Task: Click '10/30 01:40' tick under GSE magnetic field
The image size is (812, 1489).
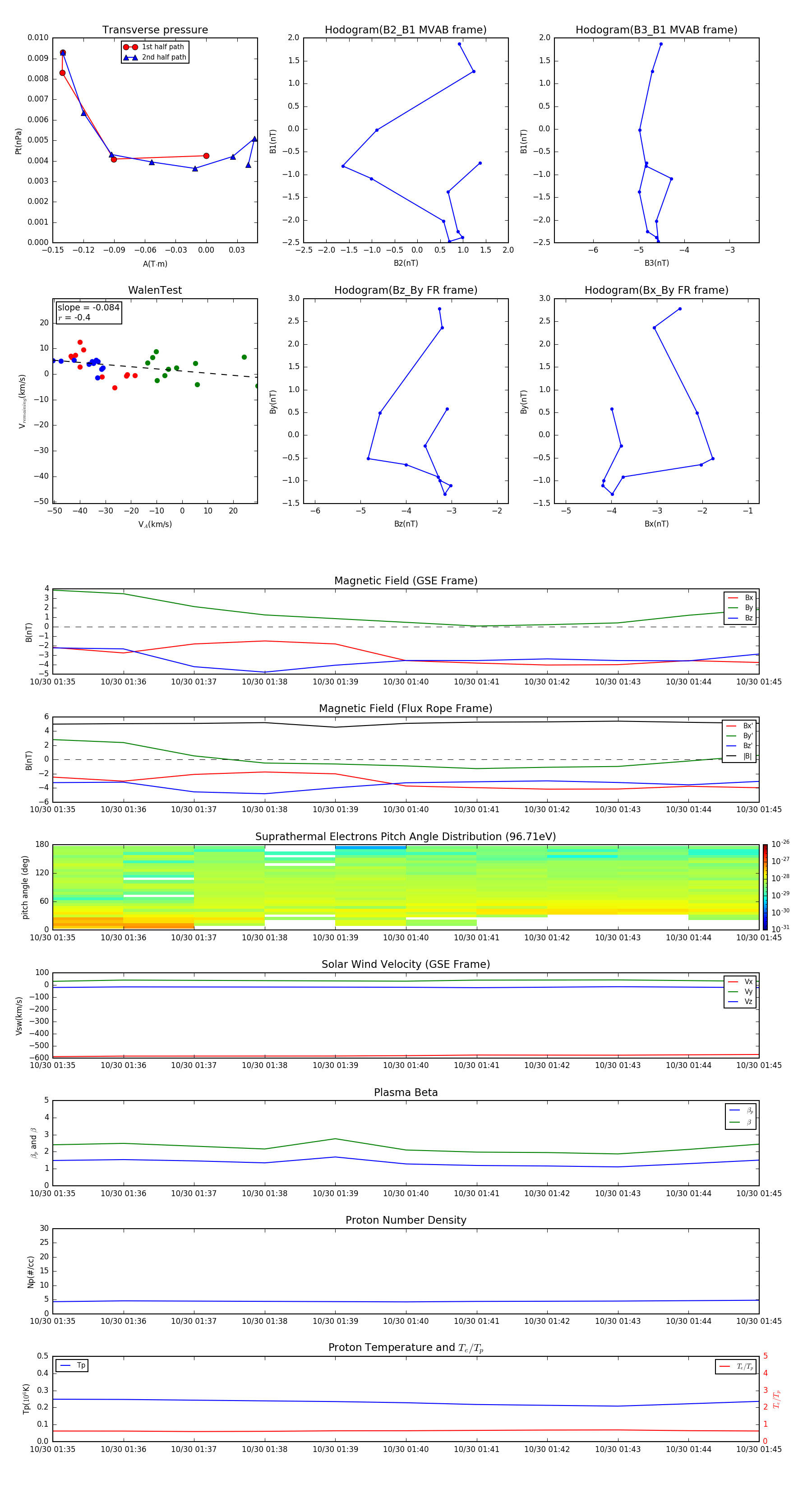Action: 406,682
